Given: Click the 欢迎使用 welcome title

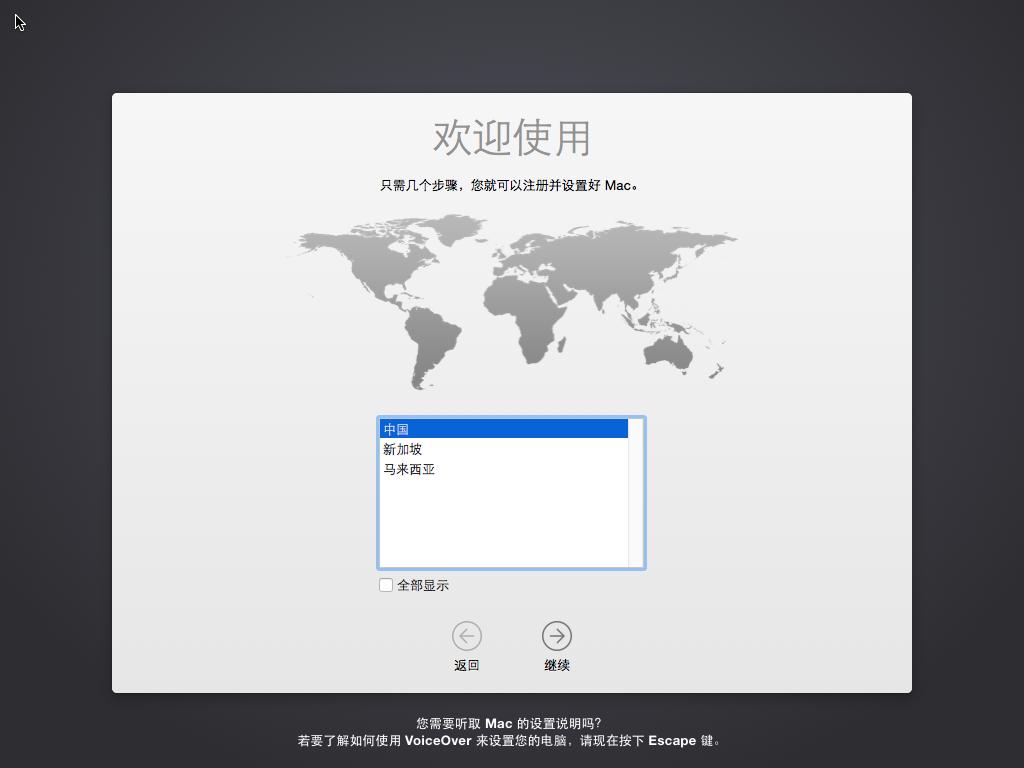Looking at the screenshot, I should coord(511,138).
